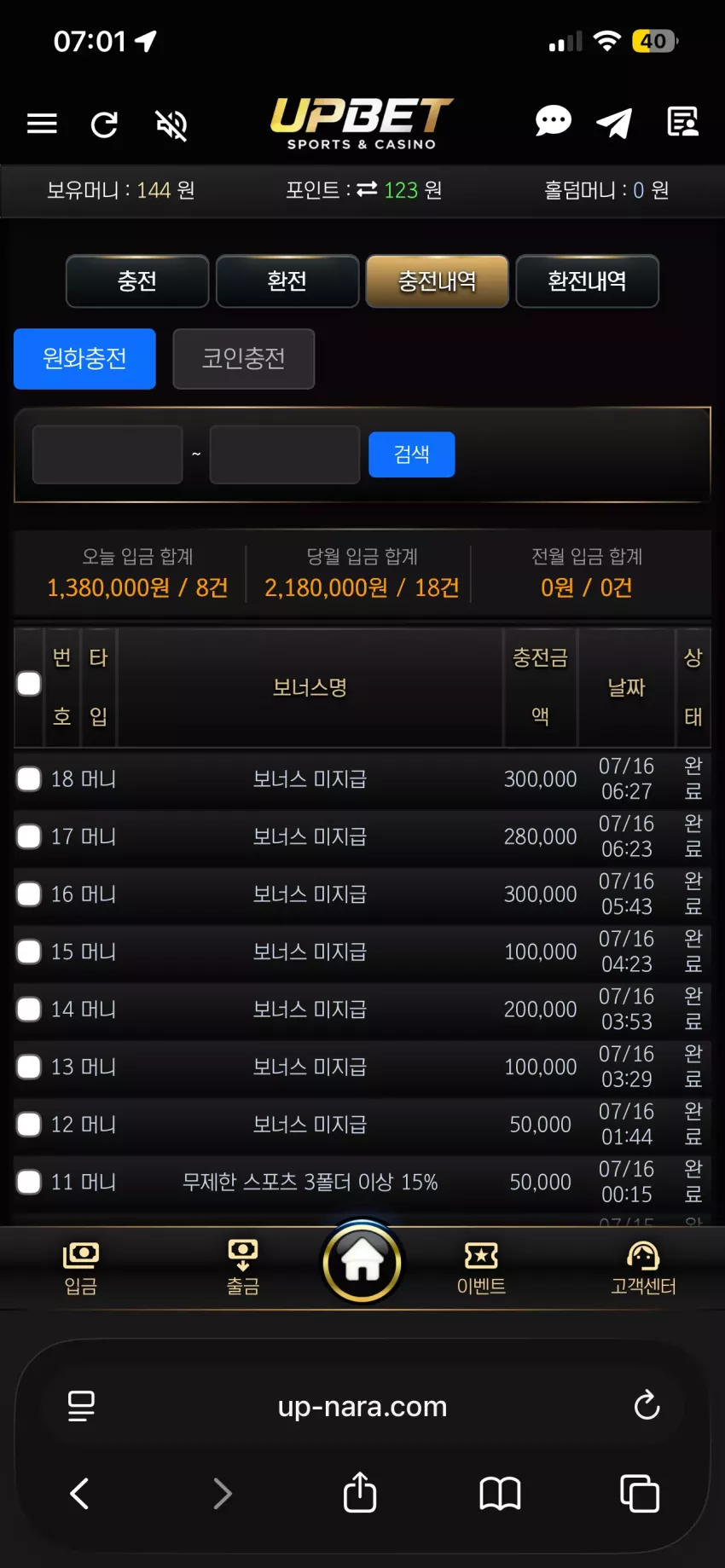Check the box for row 11
The width and height of the screenshot is (725, 1568).
[x=29, y=1182]
